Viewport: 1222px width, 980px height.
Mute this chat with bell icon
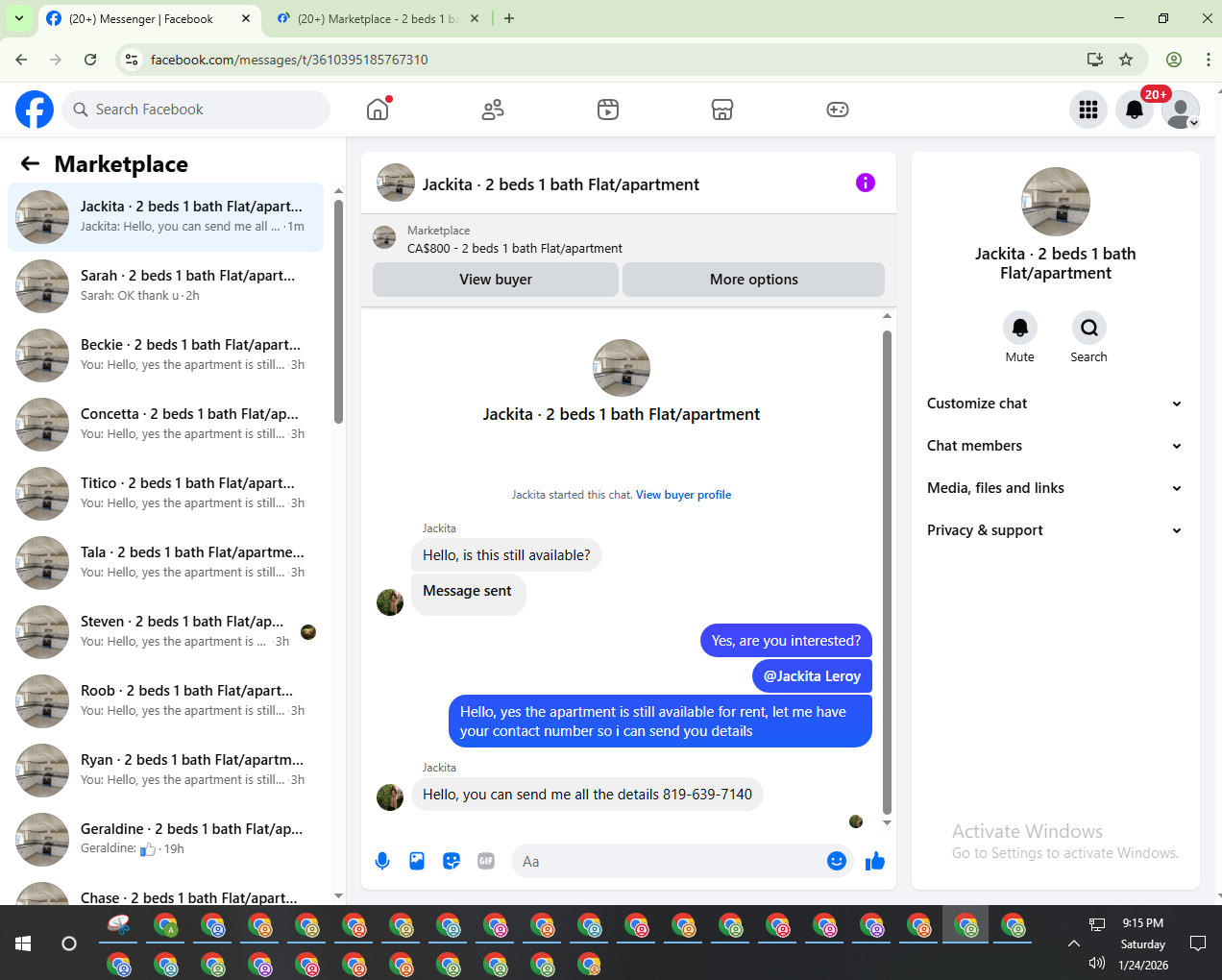[1020, 328]
